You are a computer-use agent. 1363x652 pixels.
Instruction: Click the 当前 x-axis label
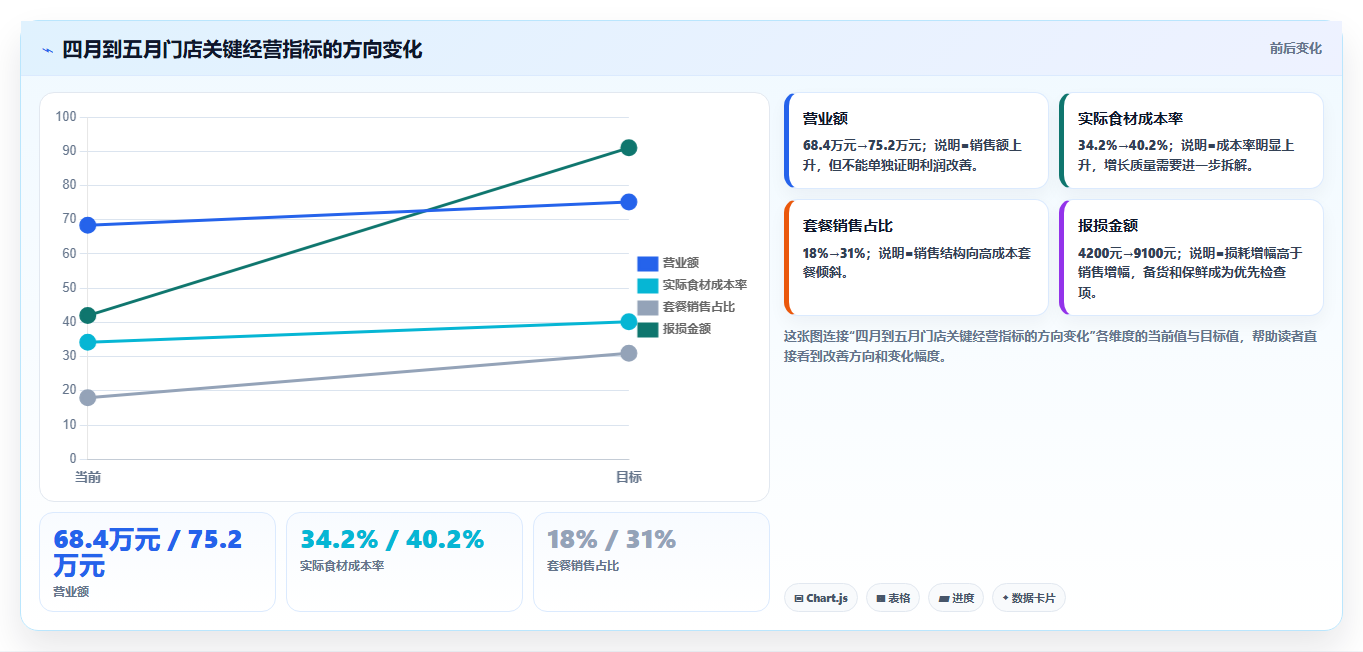[88, 478]
